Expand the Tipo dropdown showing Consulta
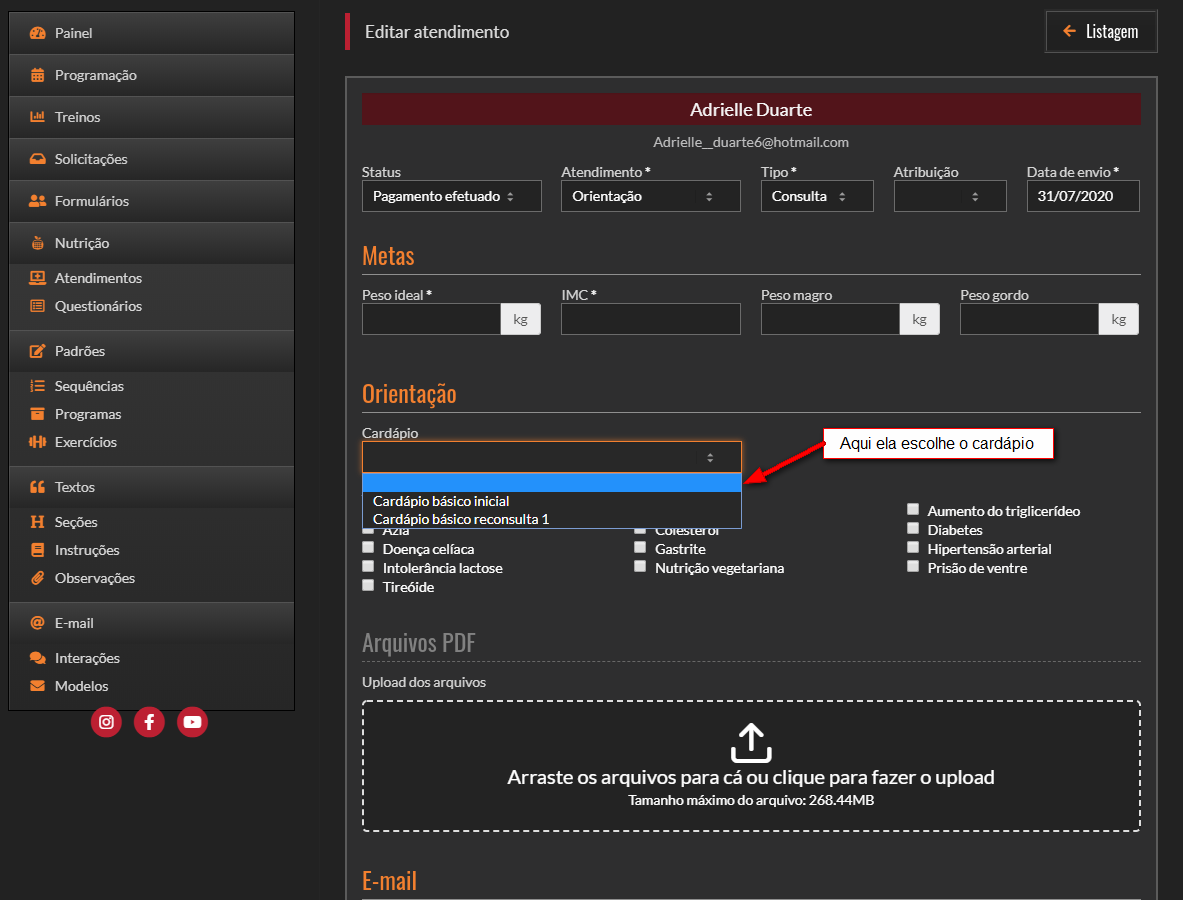The width and height of the screenshot is (1183, 900). 816,197
